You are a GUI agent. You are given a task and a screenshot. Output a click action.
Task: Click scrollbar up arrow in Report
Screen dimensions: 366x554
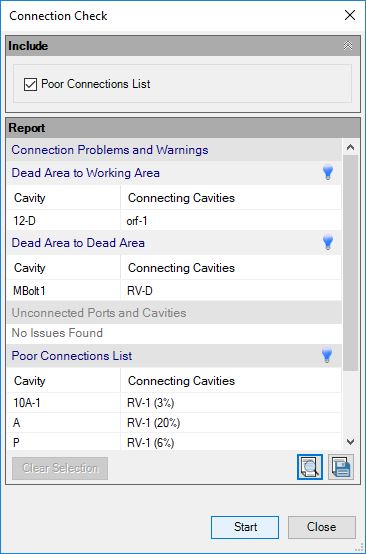click(350, 147)
